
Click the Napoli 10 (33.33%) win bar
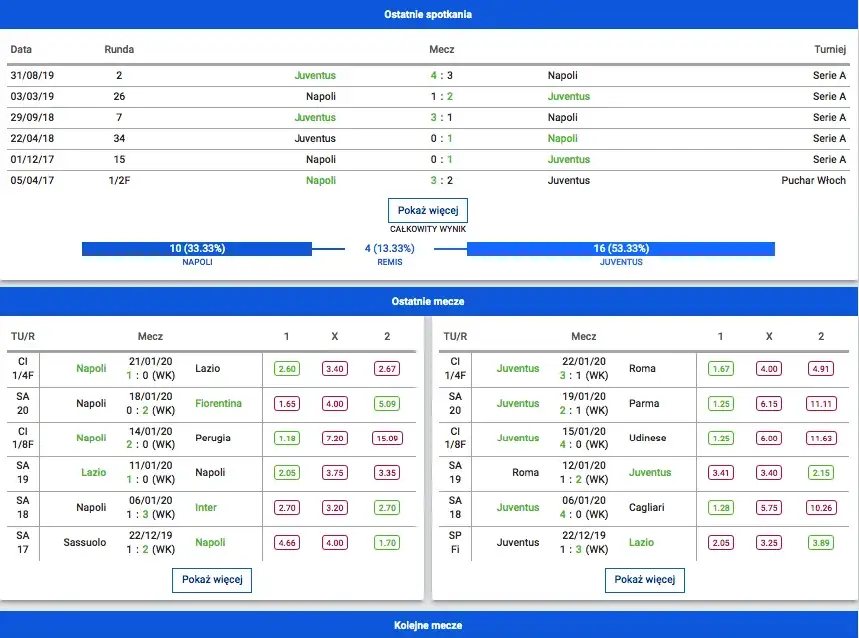point(197,248)
